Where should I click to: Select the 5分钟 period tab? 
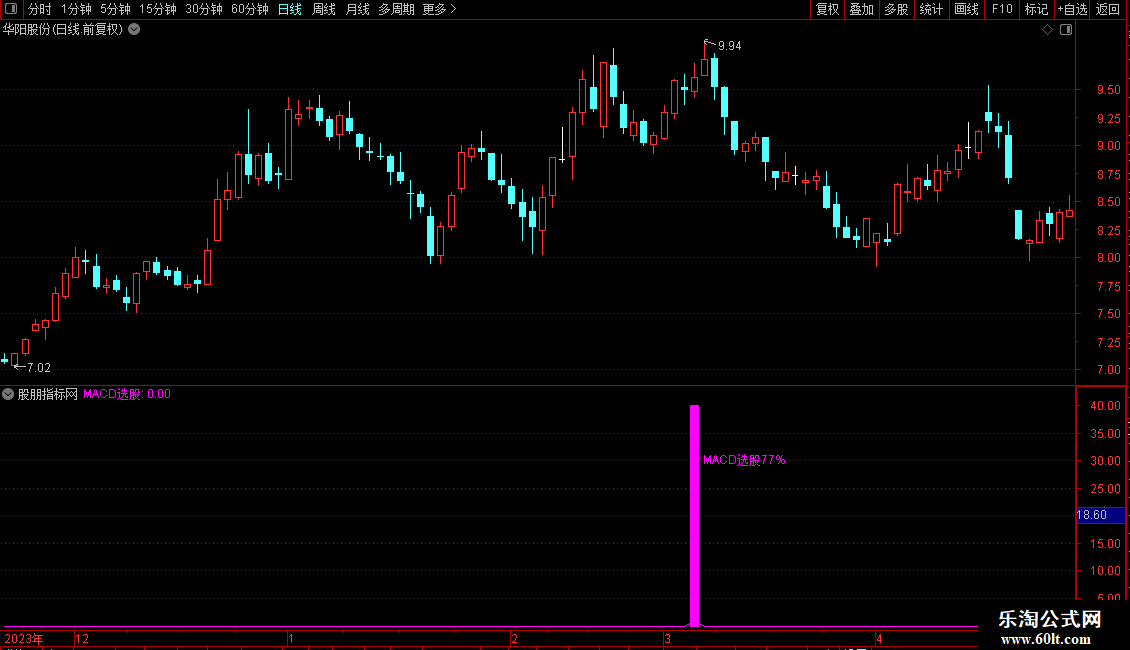point(115,9)
